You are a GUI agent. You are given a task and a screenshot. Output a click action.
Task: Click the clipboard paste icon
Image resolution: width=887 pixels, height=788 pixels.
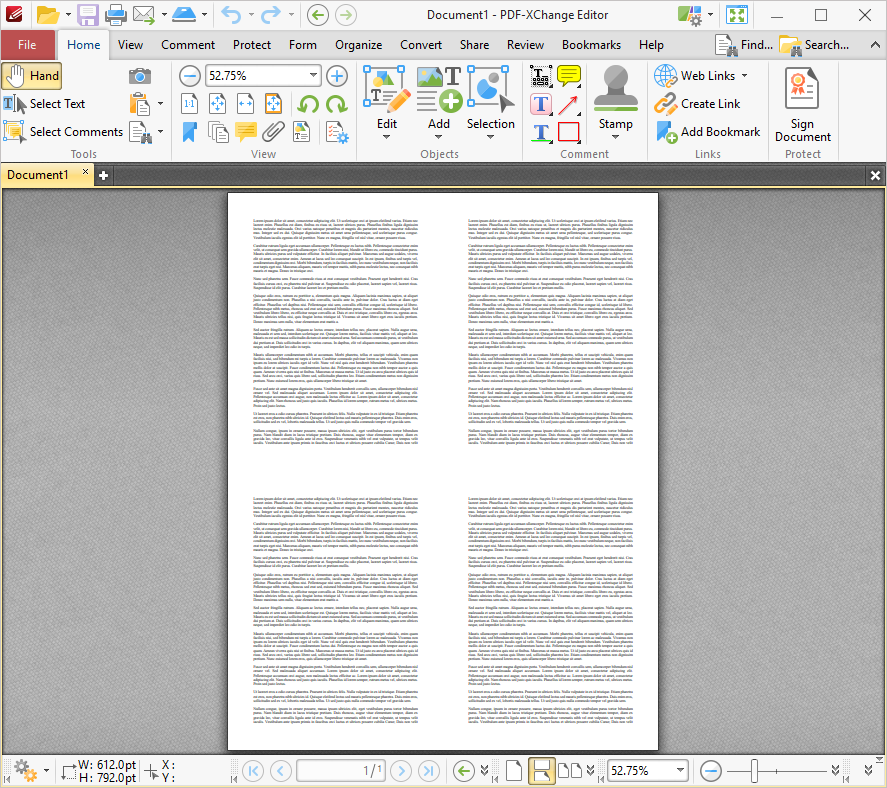pyautogui.click(x=140, y=104)
